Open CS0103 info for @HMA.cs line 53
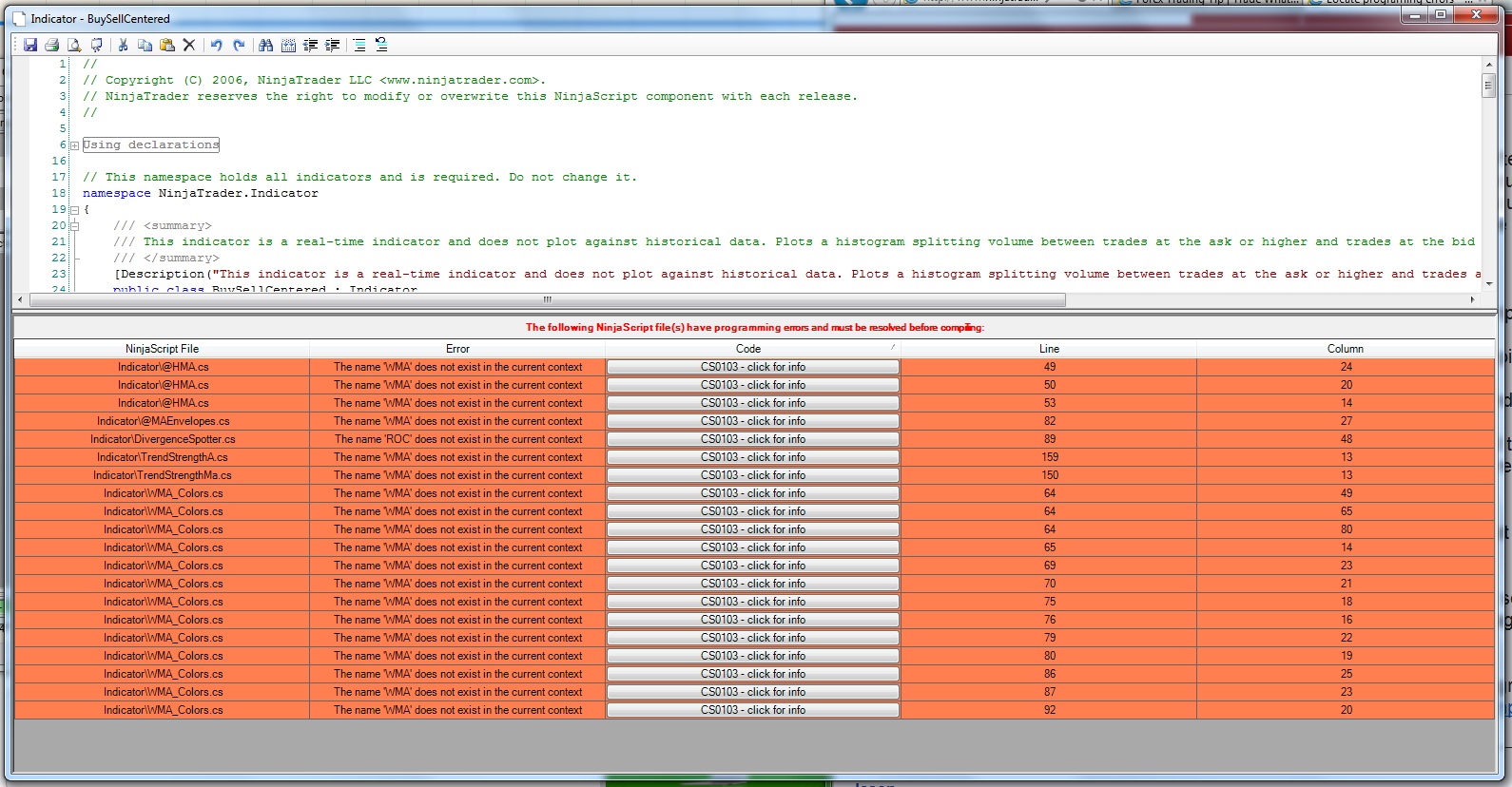Screen dimensions: 1512x787 [753, 403]
